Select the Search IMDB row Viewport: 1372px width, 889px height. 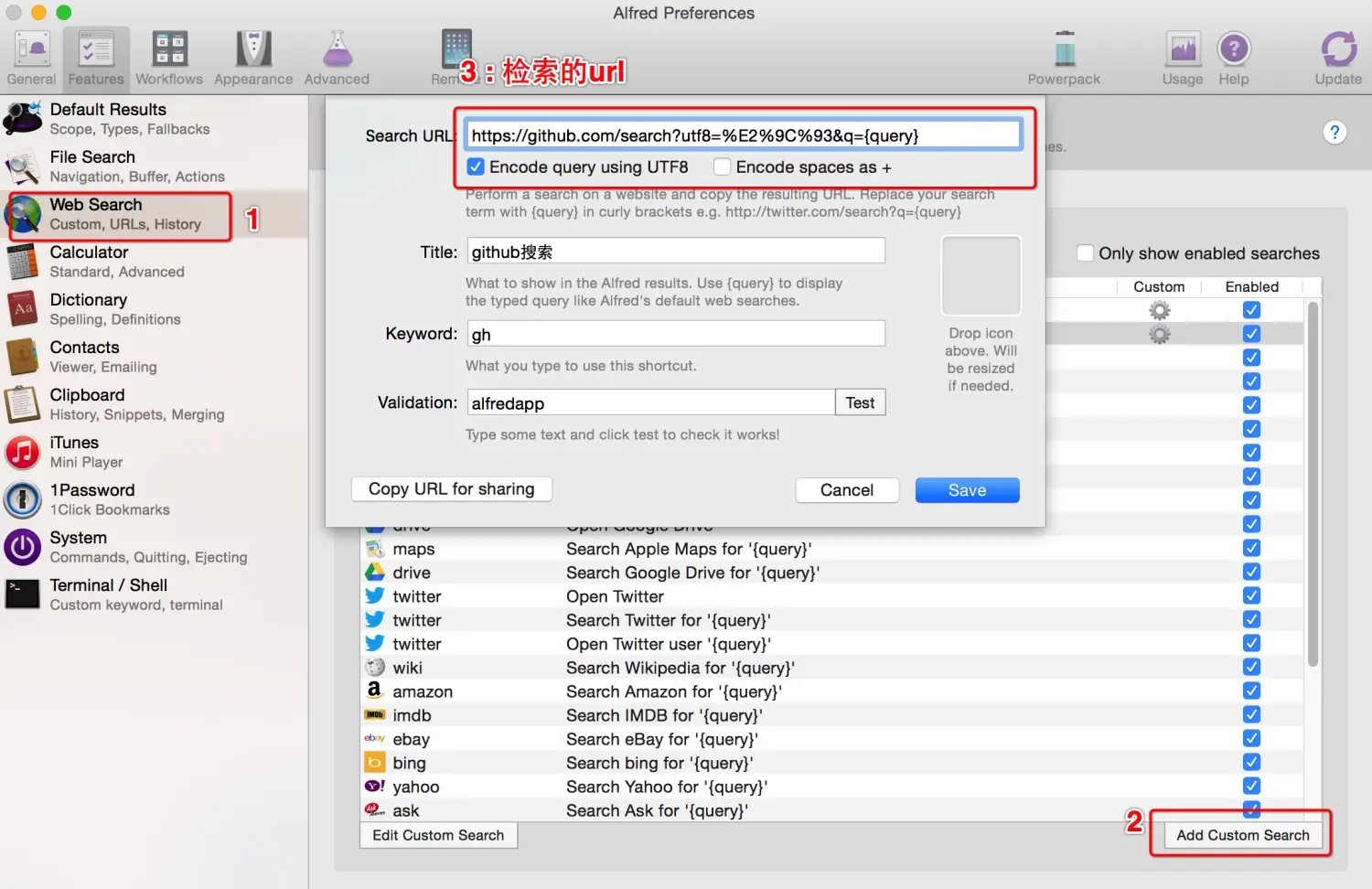(831, 715)
